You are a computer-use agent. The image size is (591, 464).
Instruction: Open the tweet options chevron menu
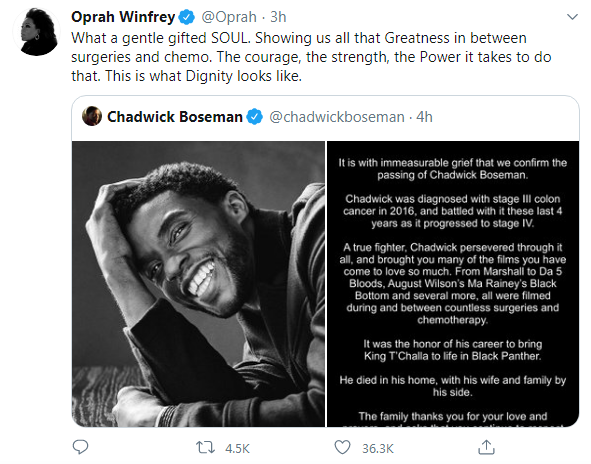[572, 17]
